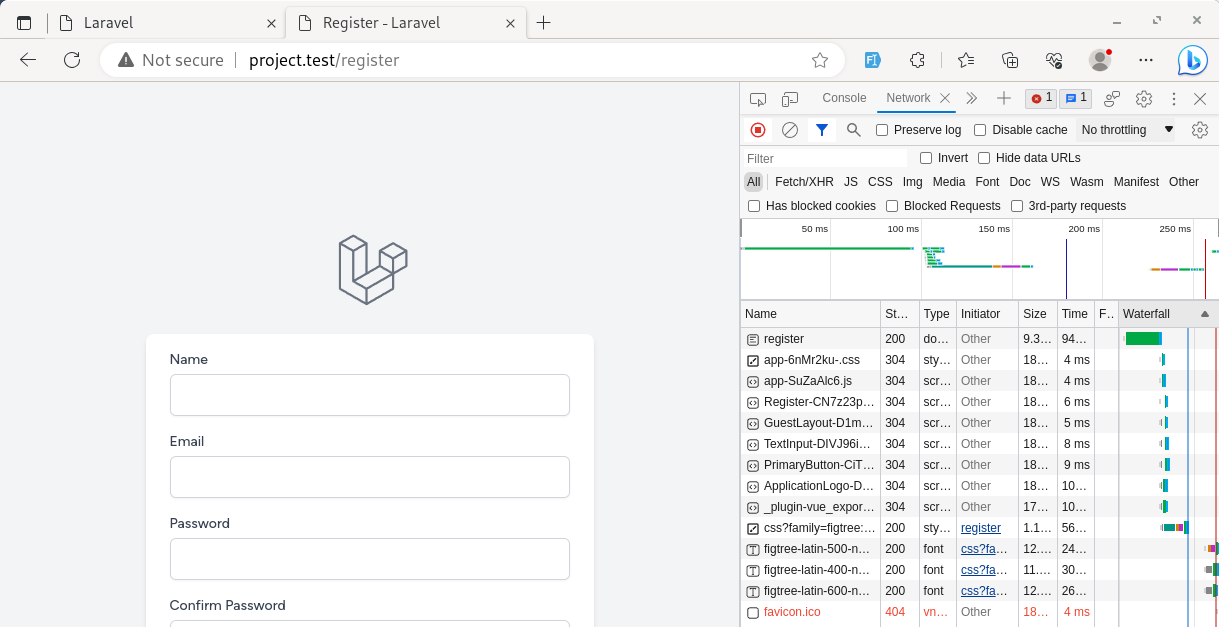1219x627 pixels.
Task: Click the Laravel logo
Action: [x=372, y=270]
